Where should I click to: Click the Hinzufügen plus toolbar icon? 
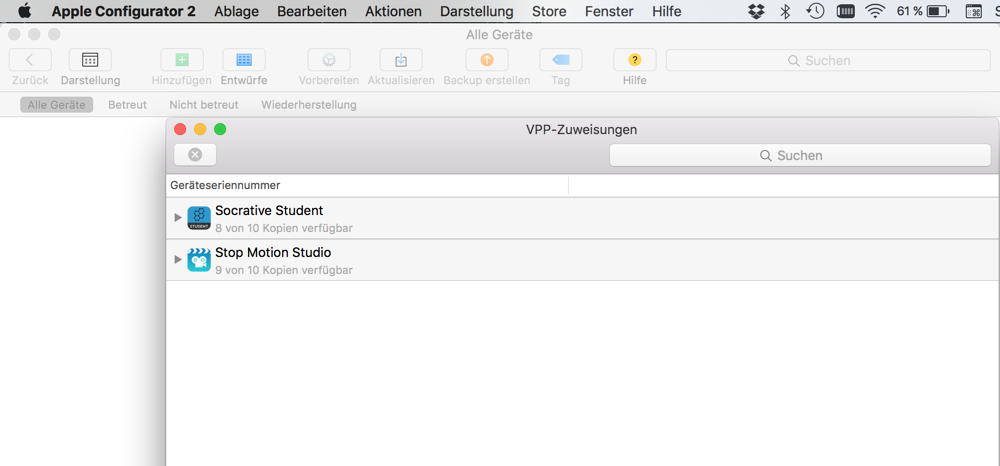tap(182, 60)
